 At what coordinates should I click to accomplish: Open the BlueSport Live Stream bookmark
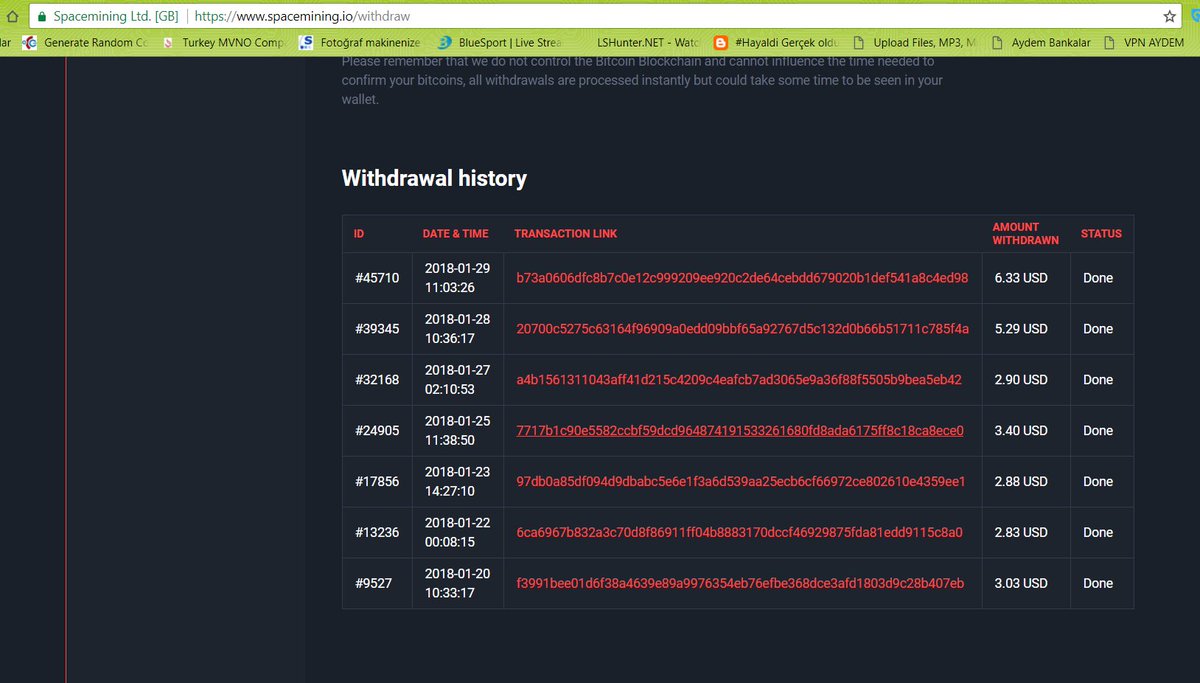pyautogui.click(x=500, y=43)
